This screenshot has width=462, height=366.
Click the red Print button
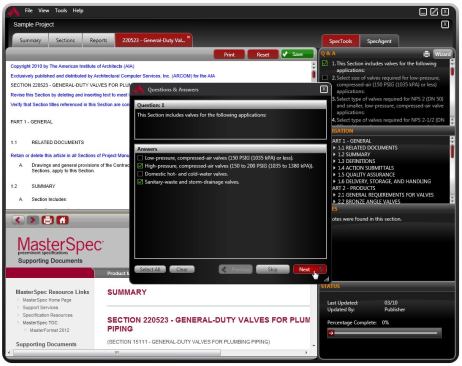229,54
